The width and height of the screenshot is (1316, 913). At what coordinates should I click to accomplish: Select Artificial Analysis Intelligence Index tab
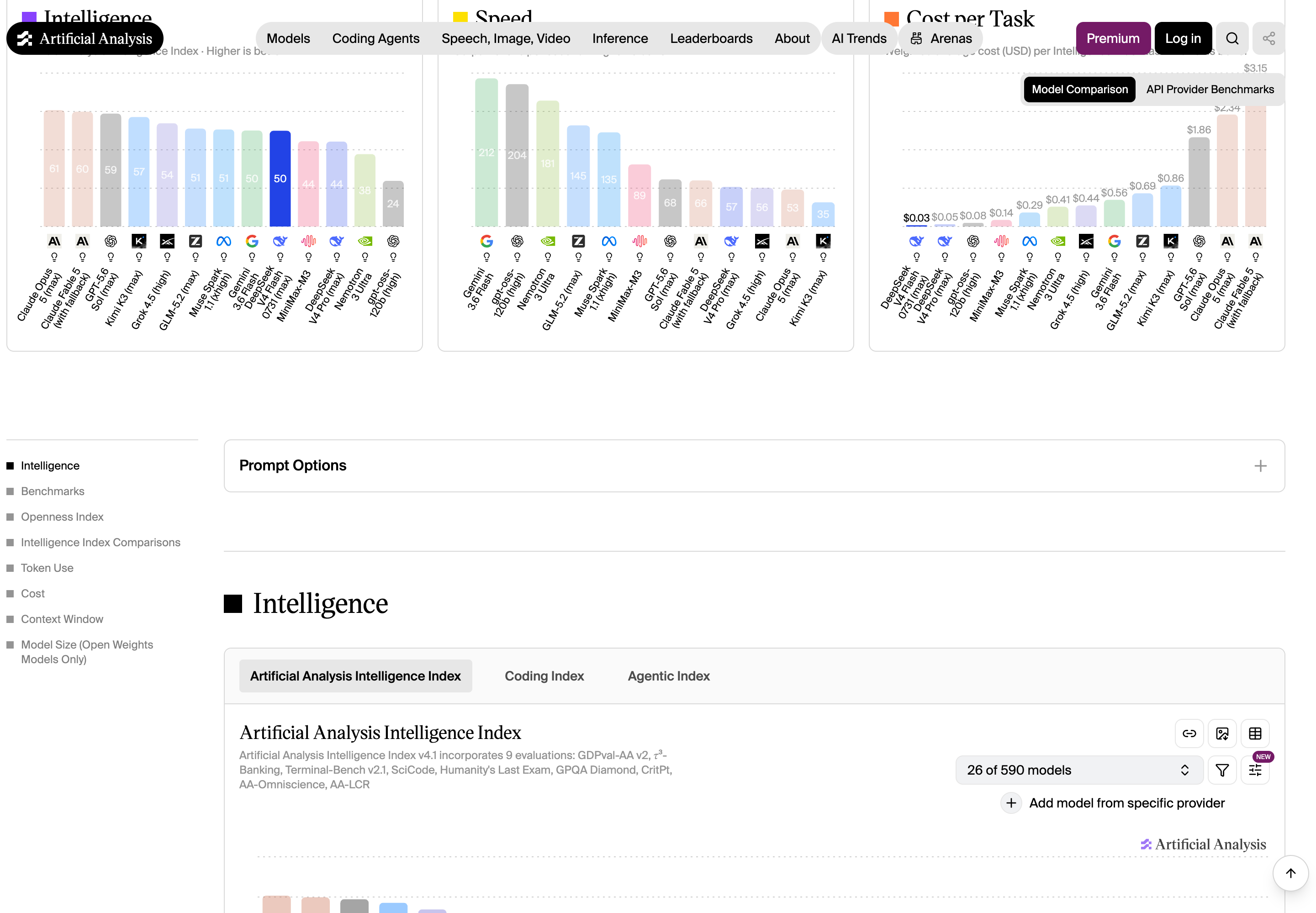(x=355, y=676)
